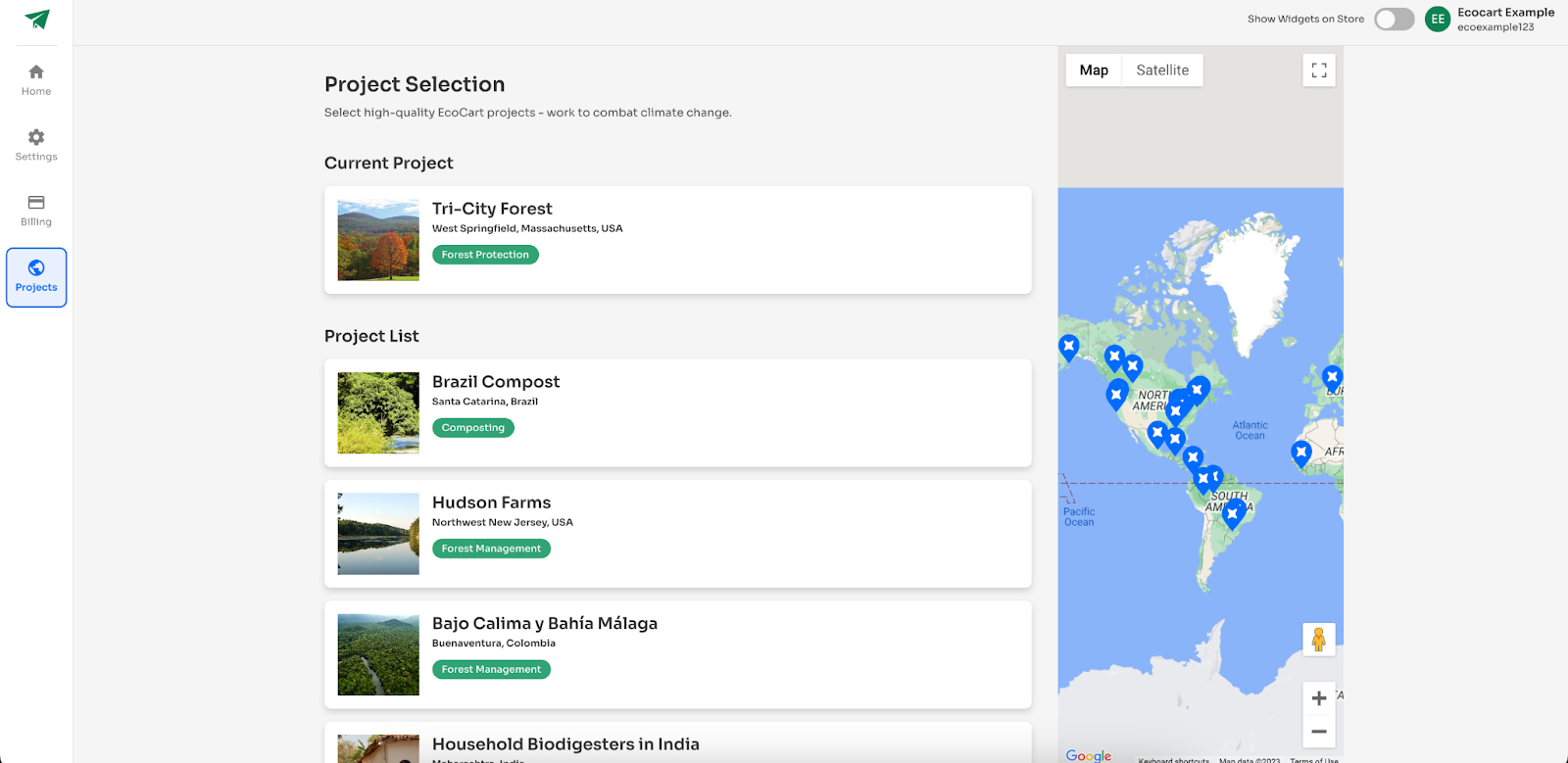This screenshot has width=1568, height=763.
Task: Click the Project Selection heading
Action: [x=415, y=84]
